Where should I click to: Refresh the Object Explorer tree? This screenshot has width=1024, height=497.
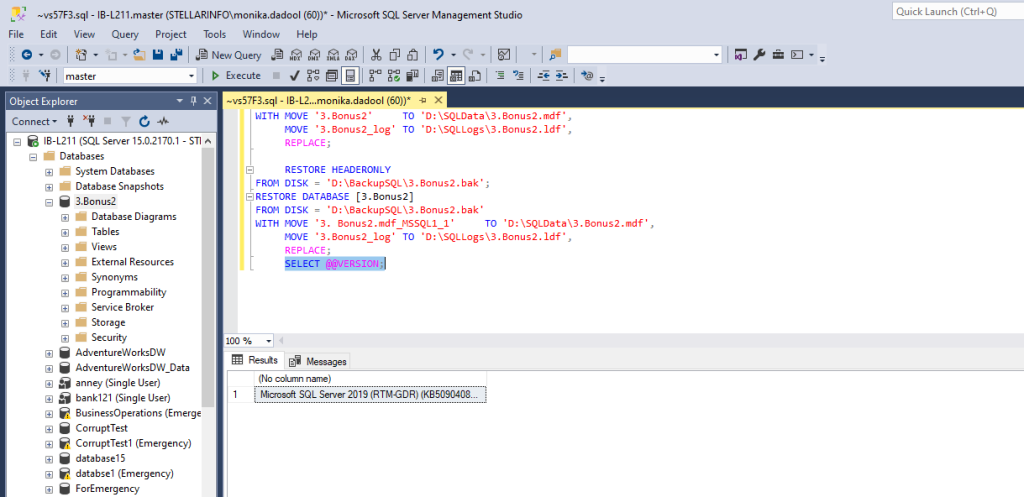[x=144, y=121]
